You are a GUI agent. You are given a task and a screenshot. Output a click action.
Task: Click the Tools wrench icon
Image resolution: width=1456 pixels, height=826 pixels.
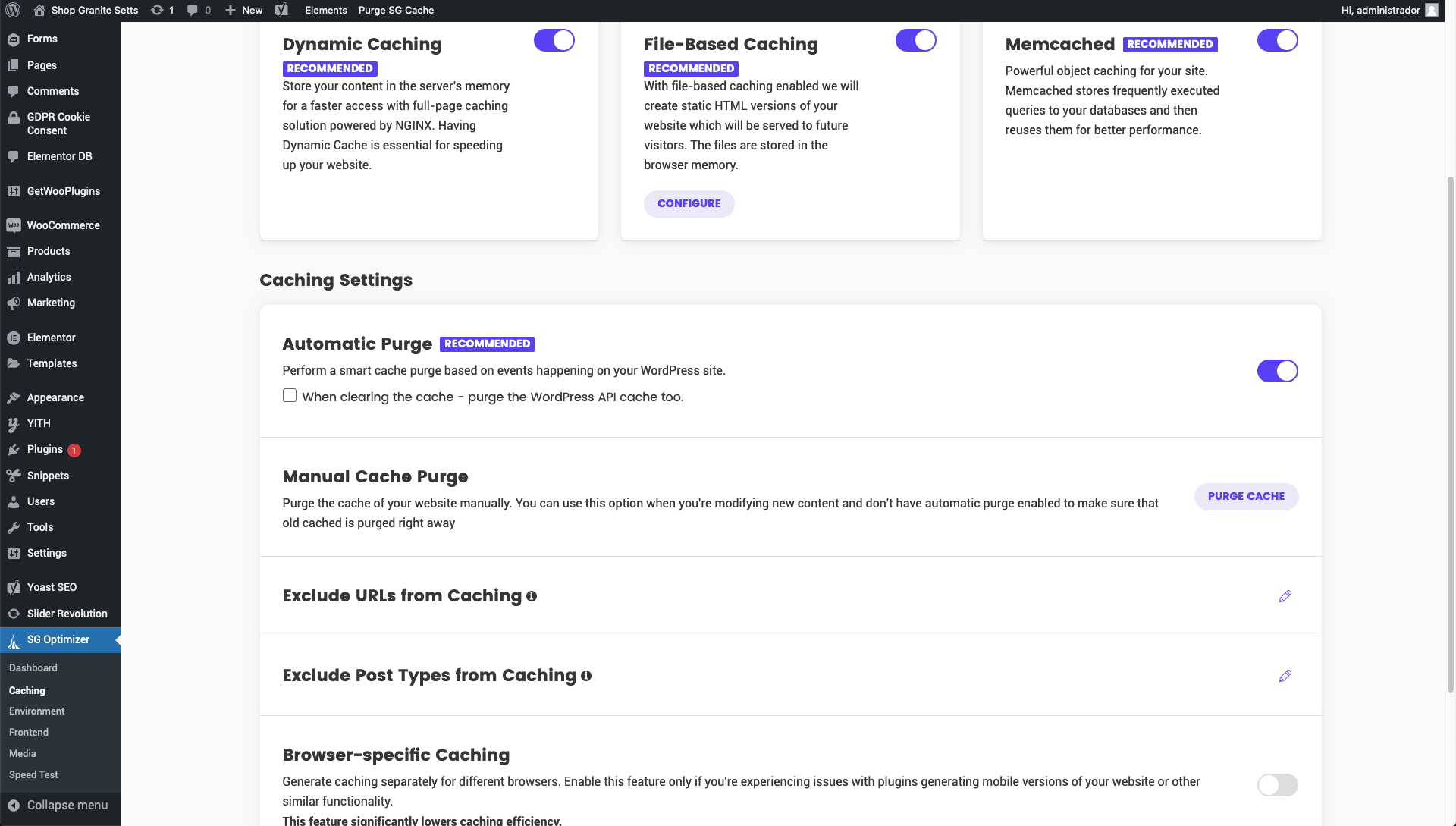pos(14,527)
